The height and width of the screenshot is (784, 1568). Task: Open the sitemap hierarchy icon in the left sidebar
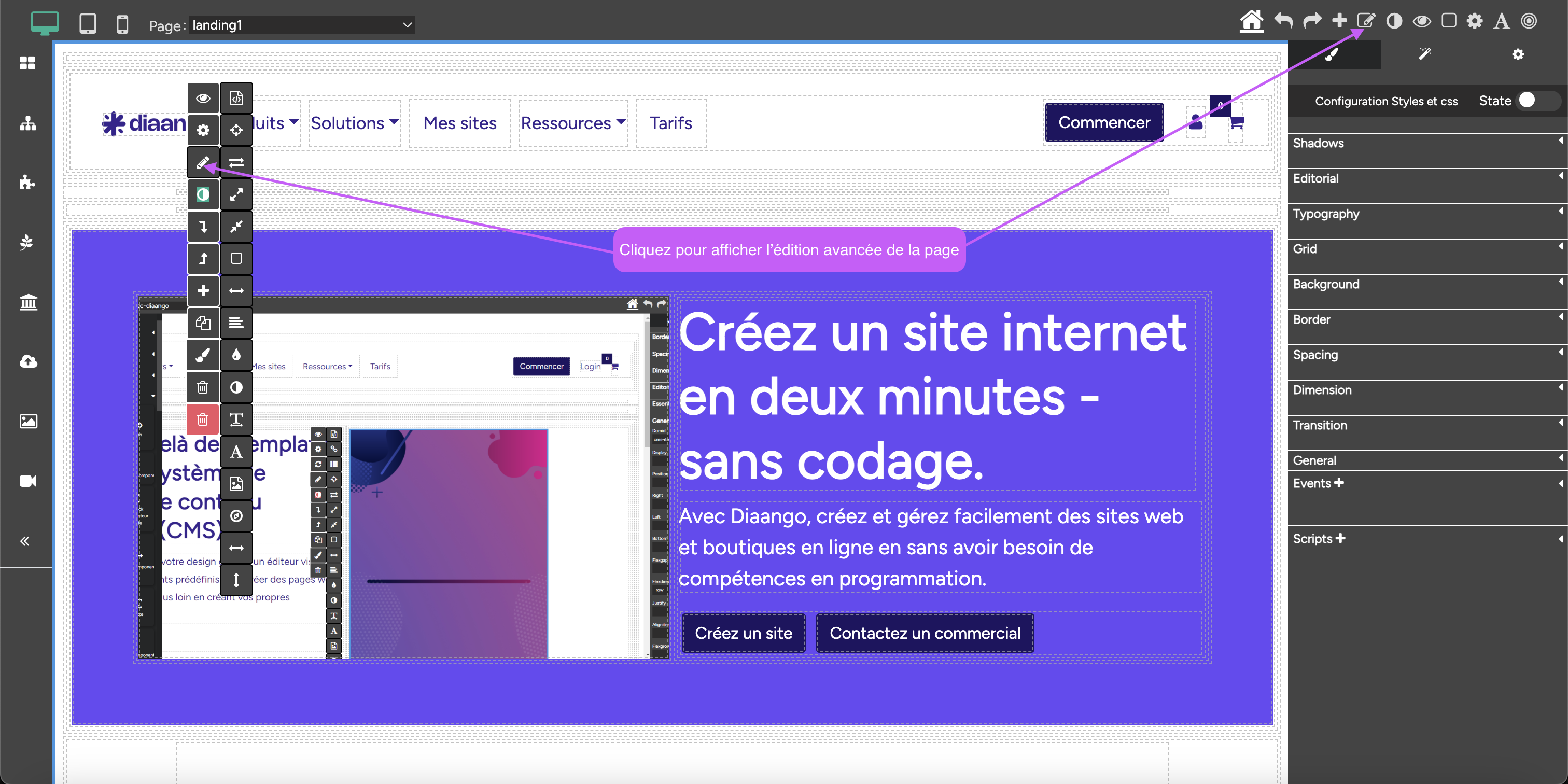[27, 123]
